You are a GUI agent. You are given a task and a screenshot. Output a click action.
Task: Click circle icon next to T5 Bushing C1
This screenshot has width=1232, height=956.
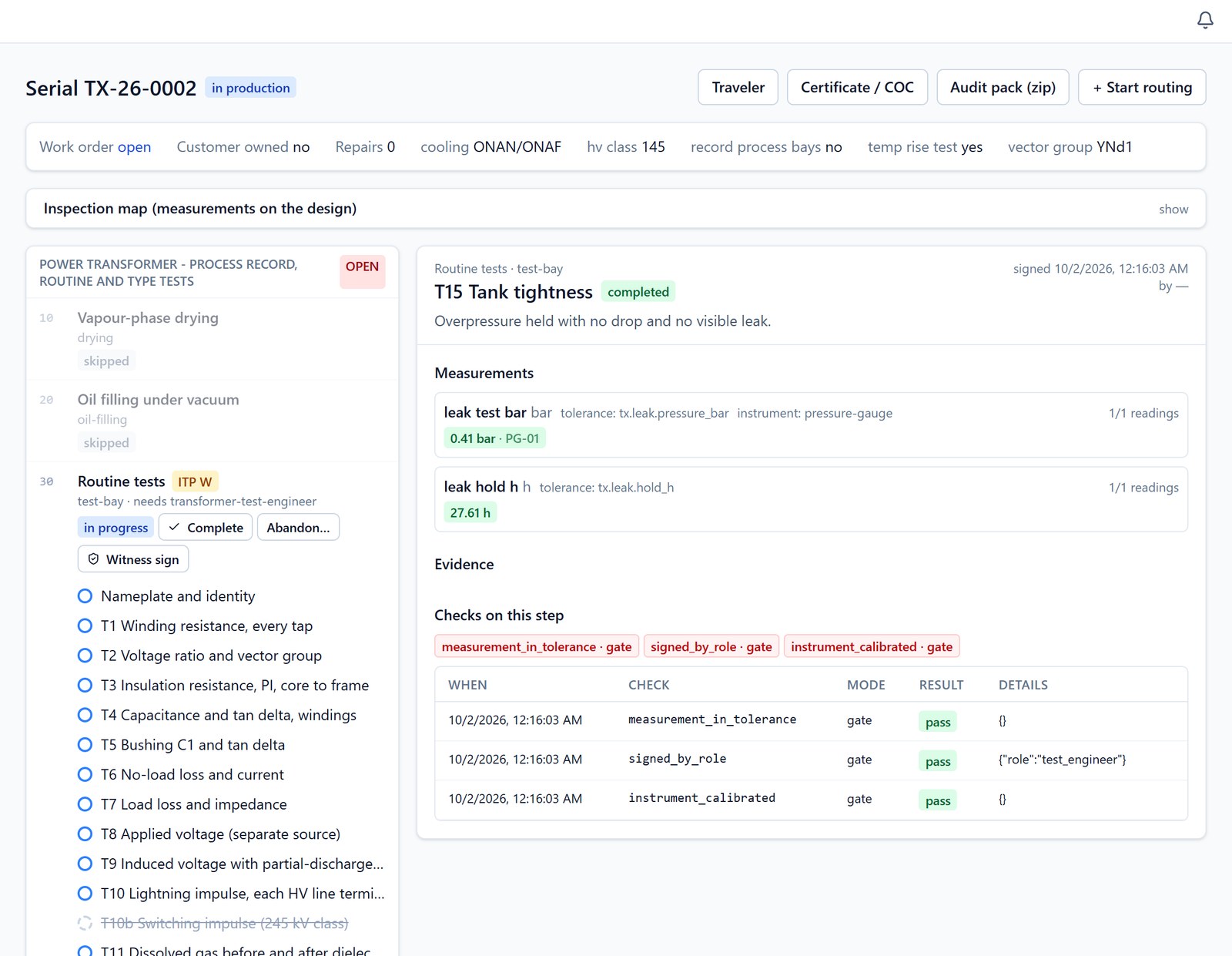pyautogui.click(x=85, y=745)
